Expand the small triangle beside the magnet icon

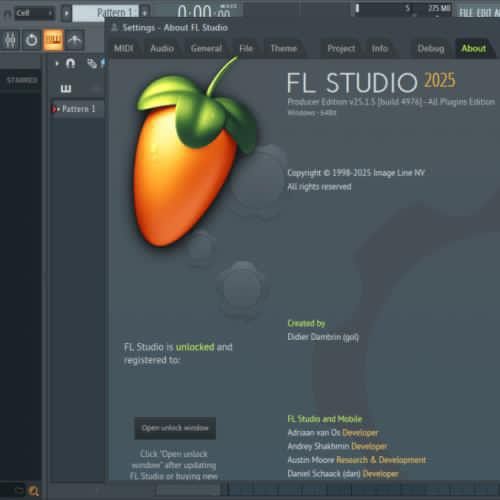(x=57, y=63)
